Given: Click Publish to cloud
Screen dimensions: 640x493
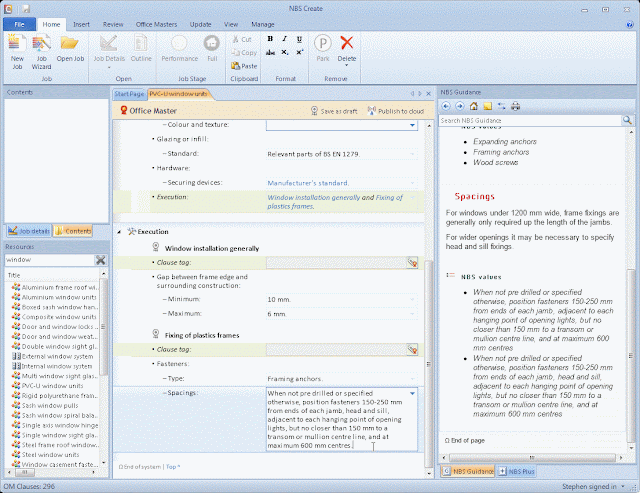Looking at the screenshot, I should tap(396, 111).
